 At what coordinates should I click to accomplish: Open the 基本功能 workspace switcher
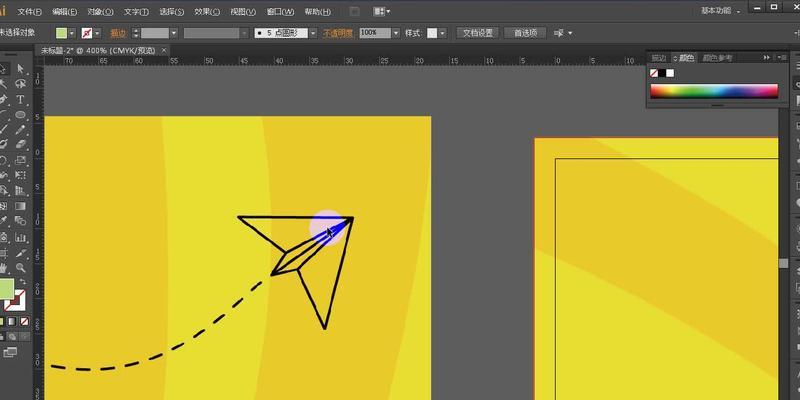(720, 11)
